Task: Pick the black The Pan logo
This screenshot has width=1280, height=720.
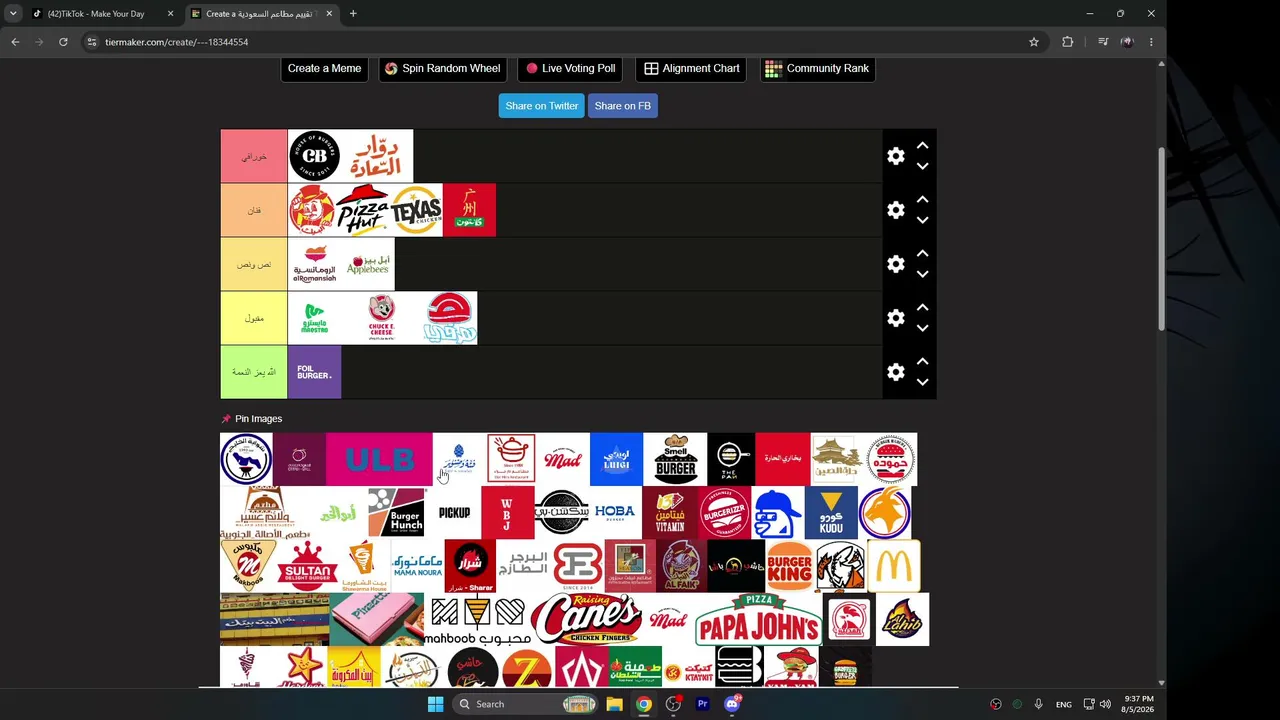Action: click(731, 459)
